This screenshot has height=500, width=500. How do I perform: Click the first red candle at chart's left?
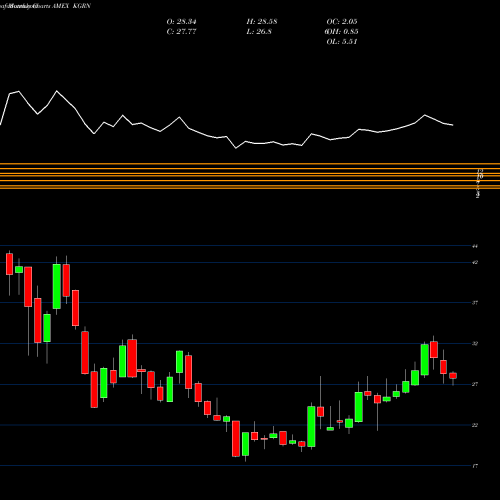9,264
